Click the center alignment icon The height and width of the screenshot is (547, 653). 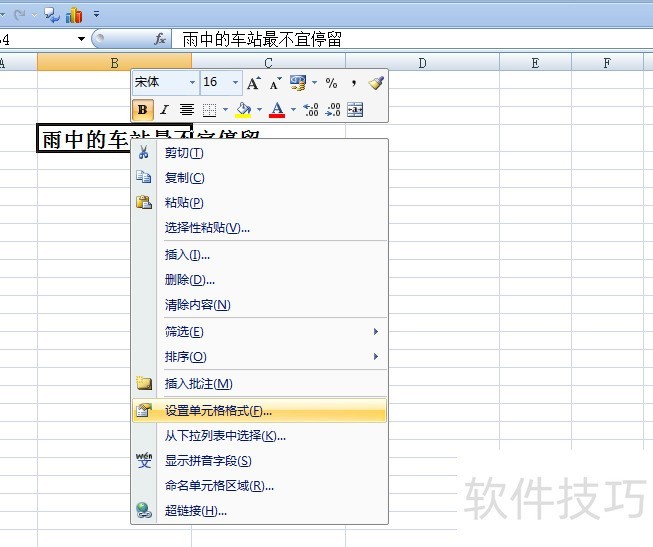click(187, 110)
